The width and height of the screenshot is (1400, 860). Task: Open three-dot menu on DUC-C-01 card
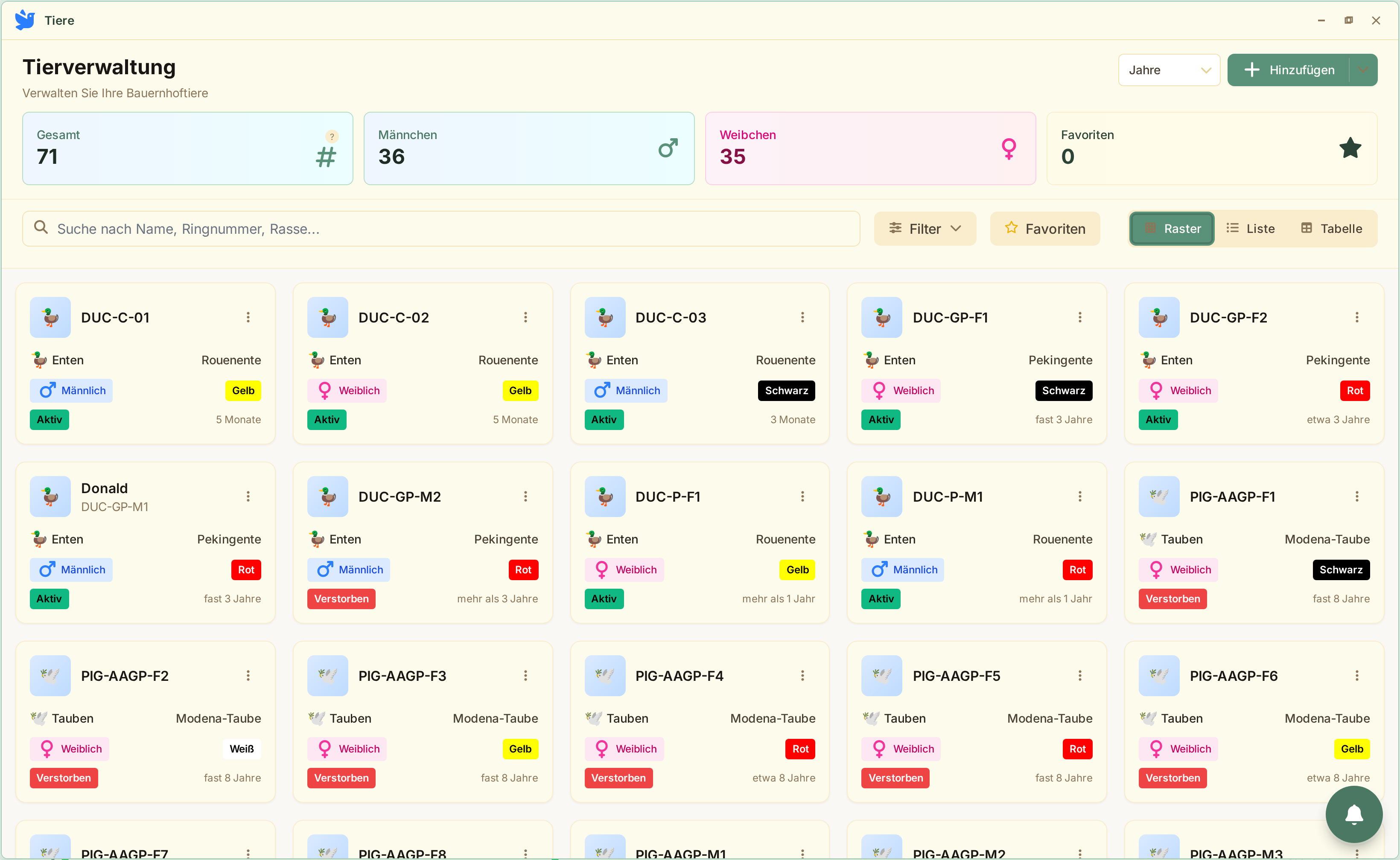[248, 317]
